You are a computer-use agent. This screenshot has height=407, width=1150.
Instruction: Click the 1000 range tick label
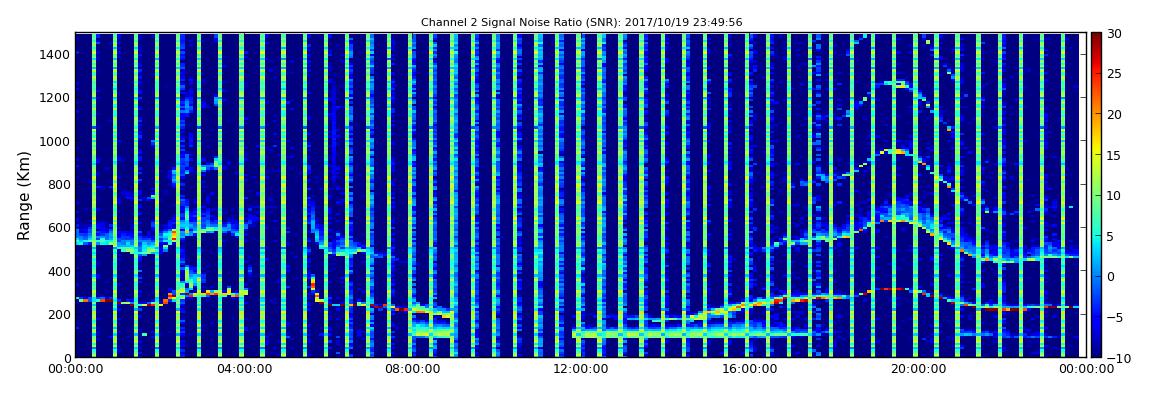pyautogui.click(x=56, y=141)
